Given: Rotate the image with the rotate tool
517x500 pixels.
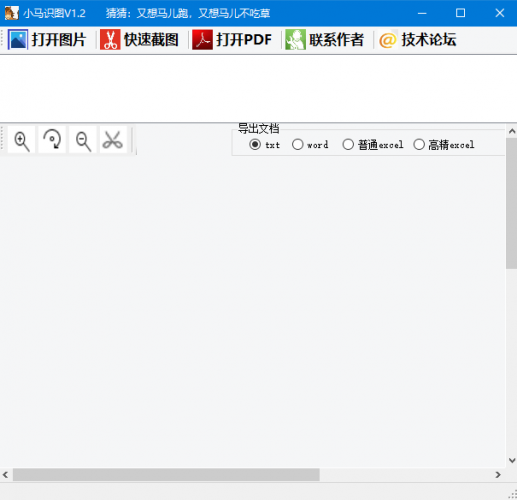Looking at the screenshot, I should pyautogui.click(x=52, y=140).
